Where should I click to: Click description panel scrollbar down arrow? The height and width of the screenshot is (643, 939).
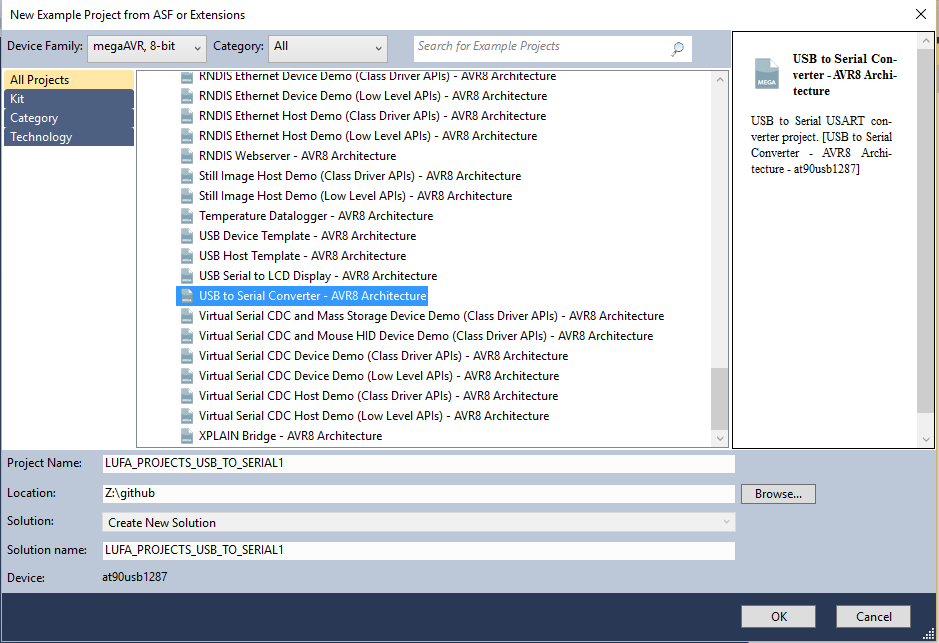[926, 439]
